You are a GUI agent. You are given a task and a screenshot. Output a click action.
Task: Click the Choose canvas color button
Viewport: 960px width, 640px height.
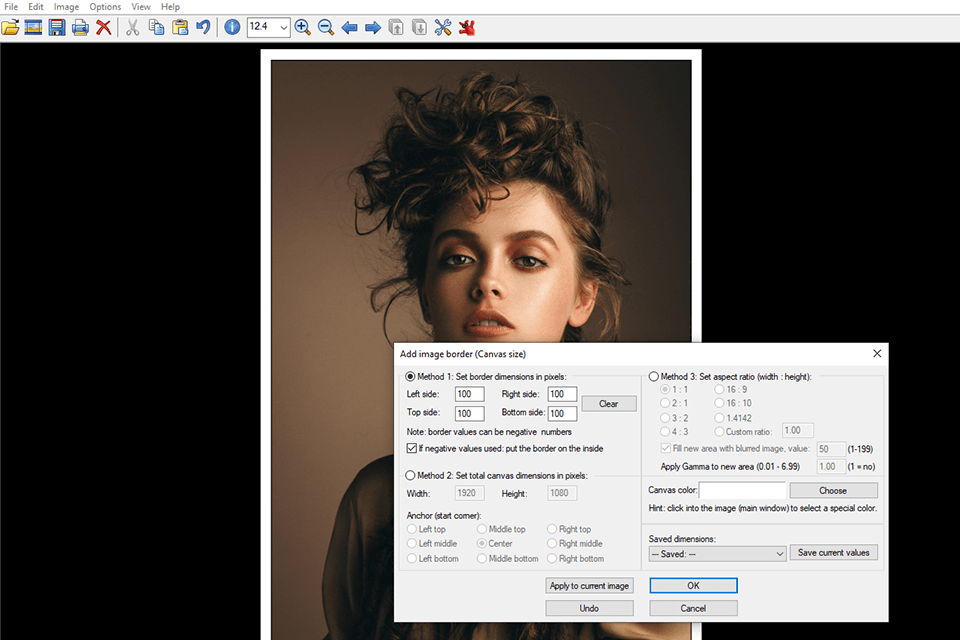pyautogui.click(x=833, y=491)
